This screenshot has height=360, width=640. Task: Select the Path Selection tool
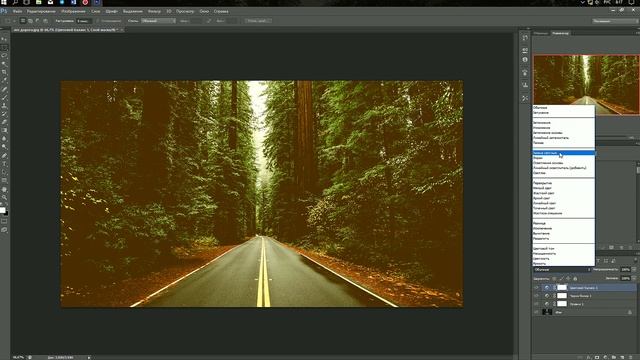[x=4, y=172]
